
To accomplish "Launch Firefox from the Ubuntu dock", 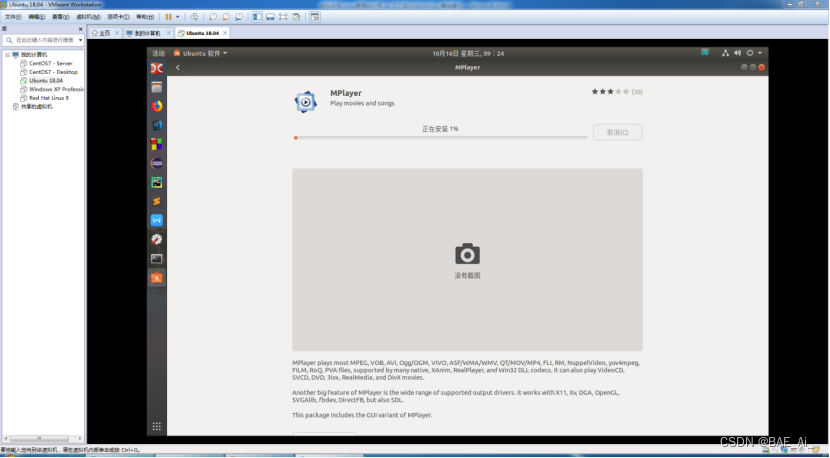I will coord(157,106).
